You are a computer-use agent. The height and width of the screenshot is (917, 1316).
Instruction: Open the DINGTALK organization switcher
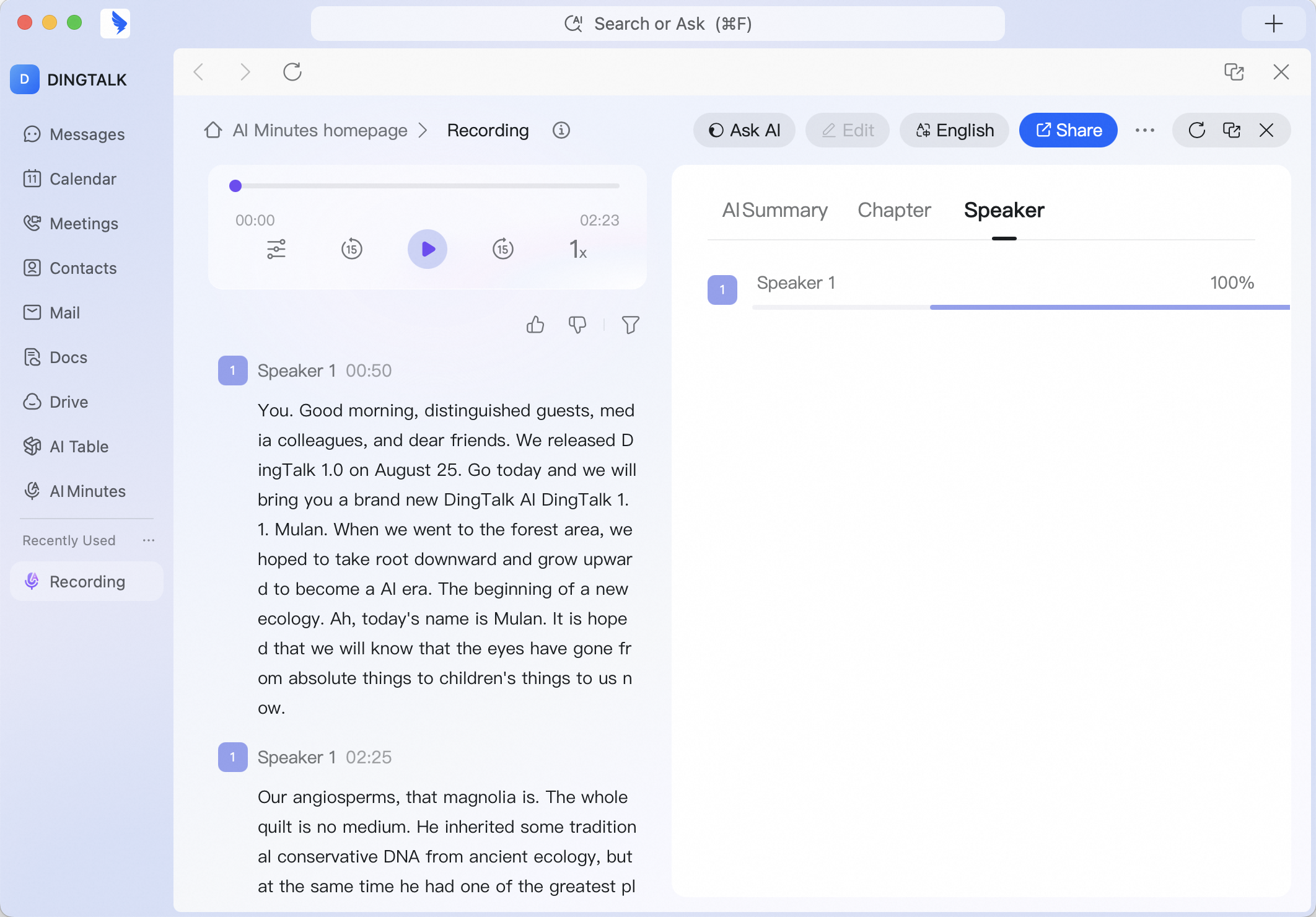click(69, 79)
